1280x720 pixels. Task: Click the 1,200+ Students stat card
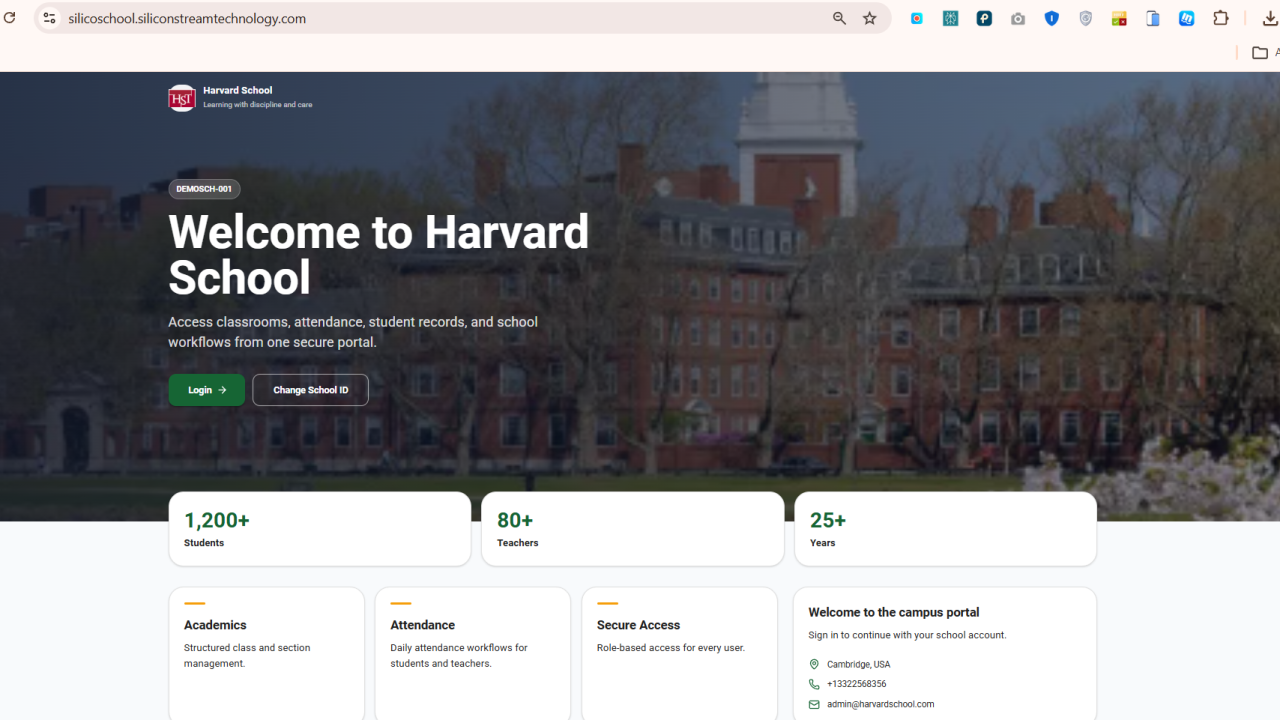pyautogui.click(x=320, y=529)
